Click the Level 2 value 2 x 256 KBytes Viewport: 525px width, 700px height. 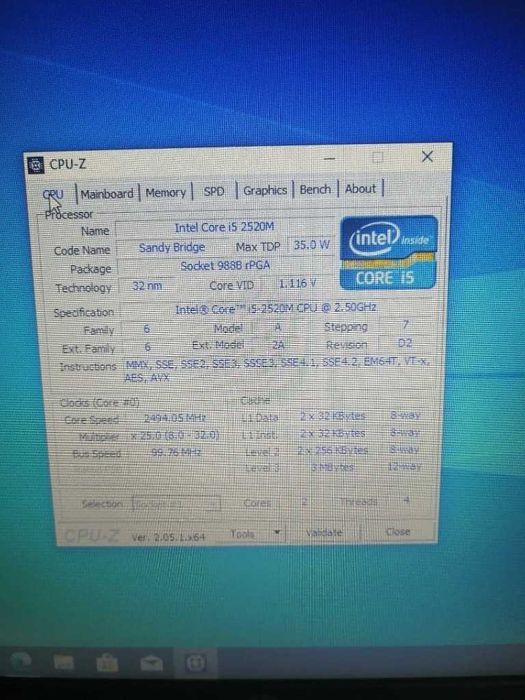[x=333, y=450]
